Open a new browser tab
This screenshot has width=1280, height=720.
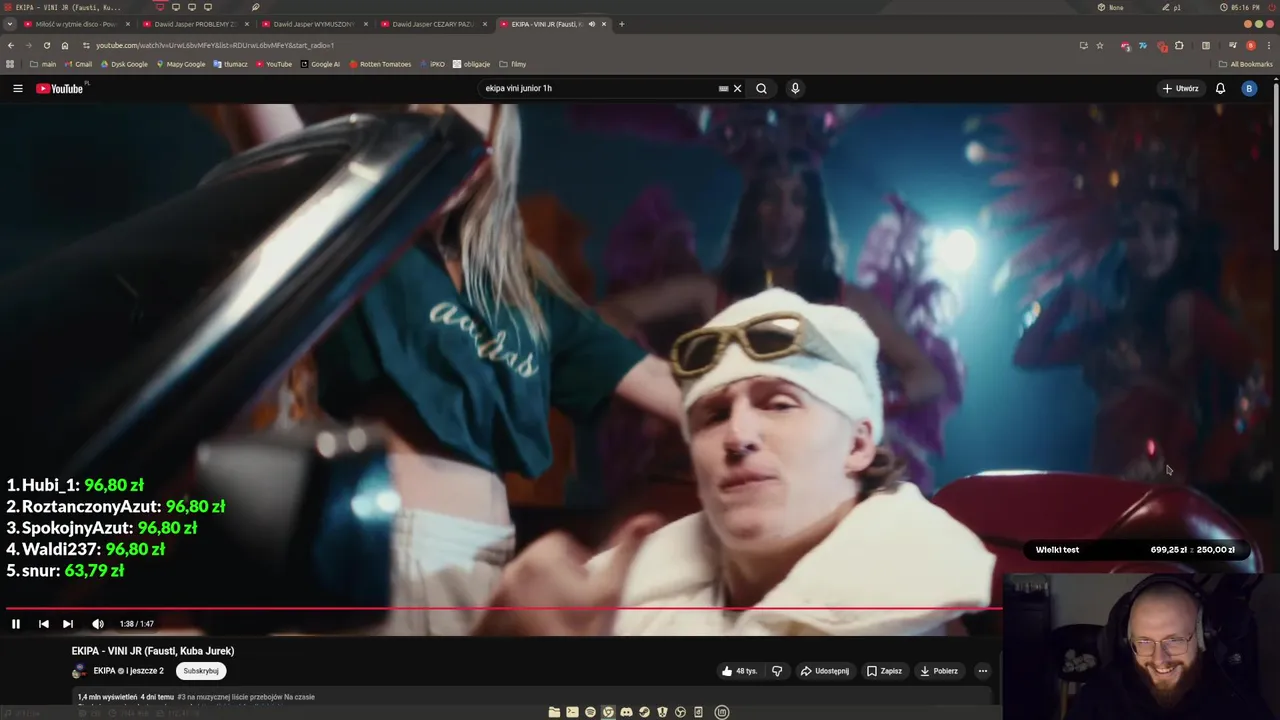(621, 24)
